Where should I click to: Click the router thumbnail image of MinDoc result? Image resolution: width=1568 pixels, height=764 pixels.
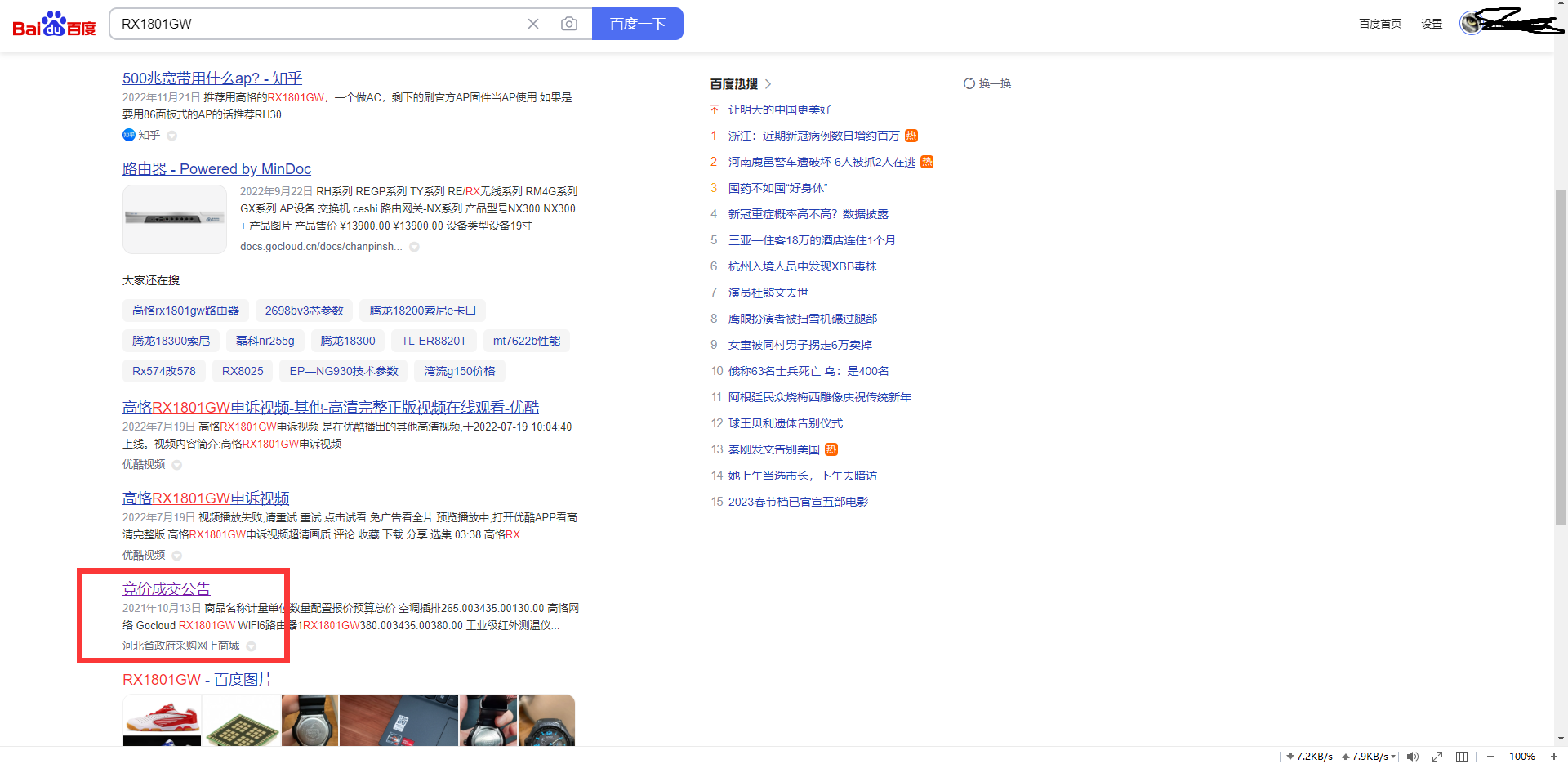coord(175,219)
